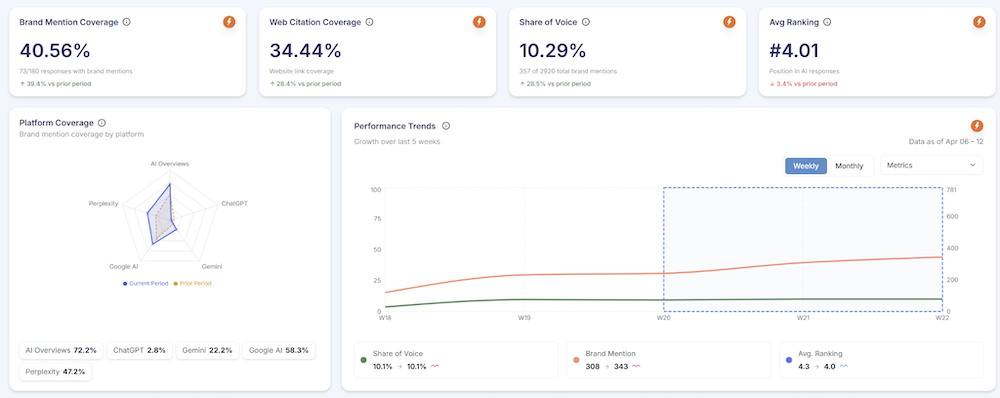Select the Google AI 58.3% chip
The height and width of the screenshot is (398, 1000).
tap(279, 350)
